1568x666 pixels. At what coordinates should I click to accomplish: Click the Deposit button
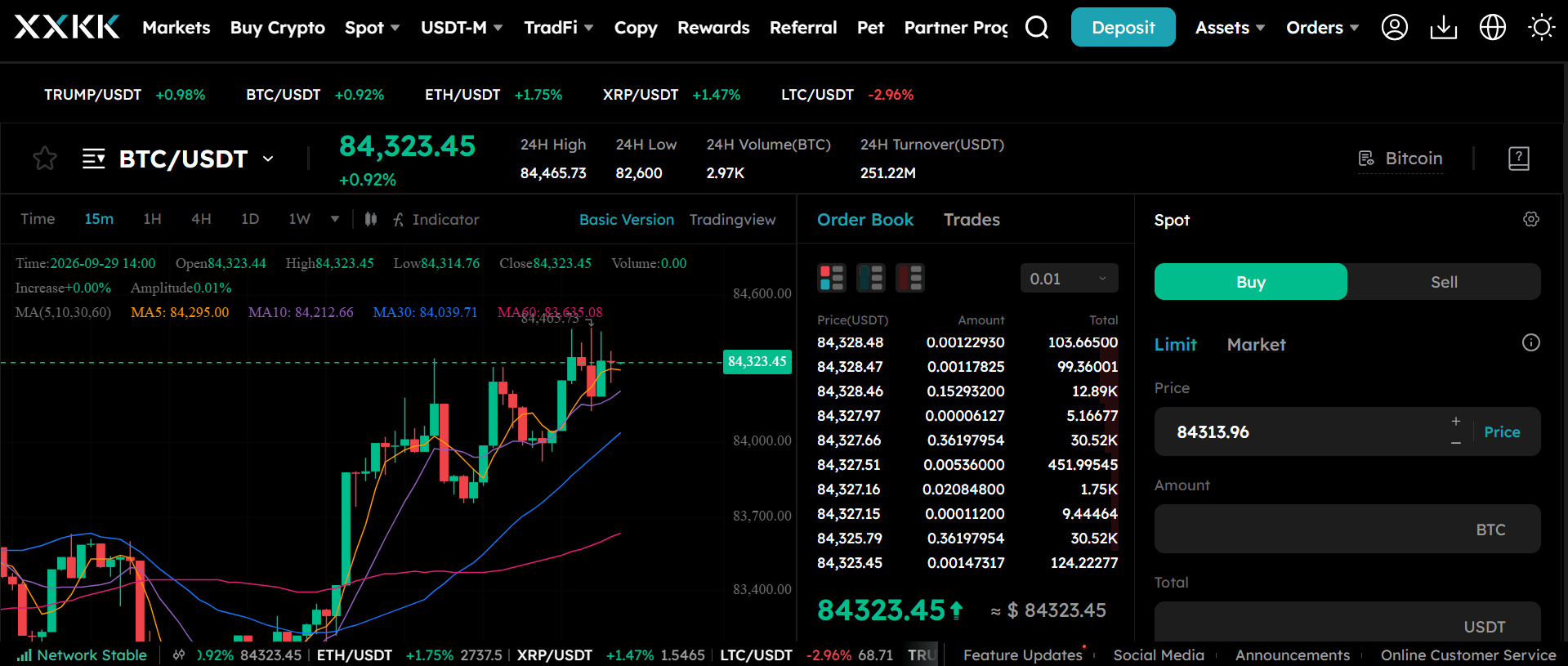[1124, 27]
